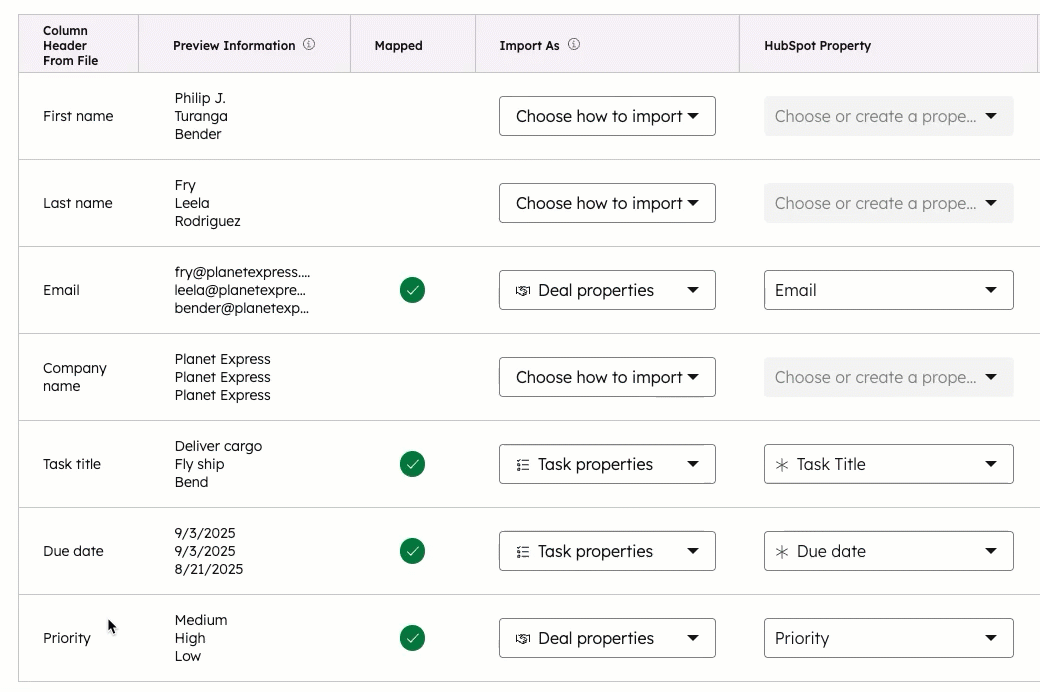Click the green mapped checkmark on Email row
Viewport: 1040px width, 692px height.
click(413, 290)
